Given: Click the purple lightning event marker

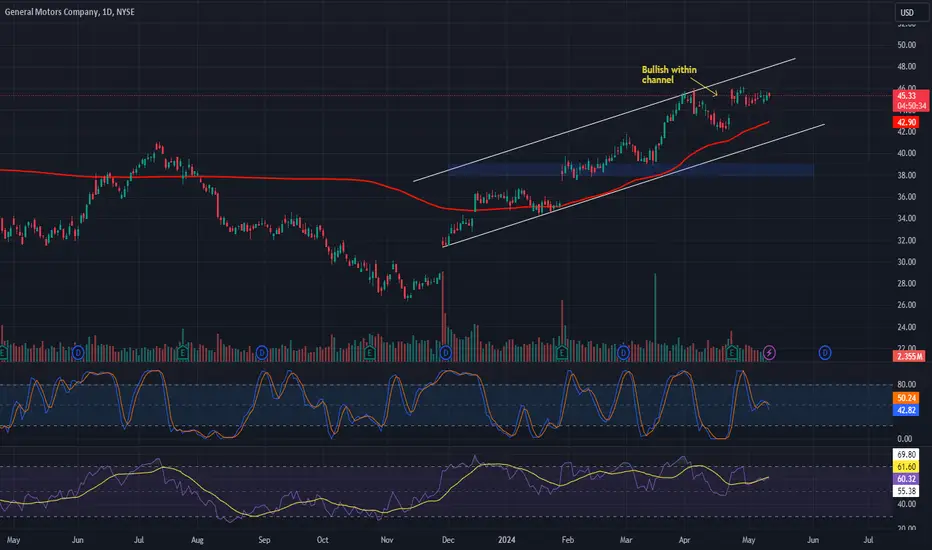Looking at the screenshot, I should pyautogui.click(x=769, y=353).
